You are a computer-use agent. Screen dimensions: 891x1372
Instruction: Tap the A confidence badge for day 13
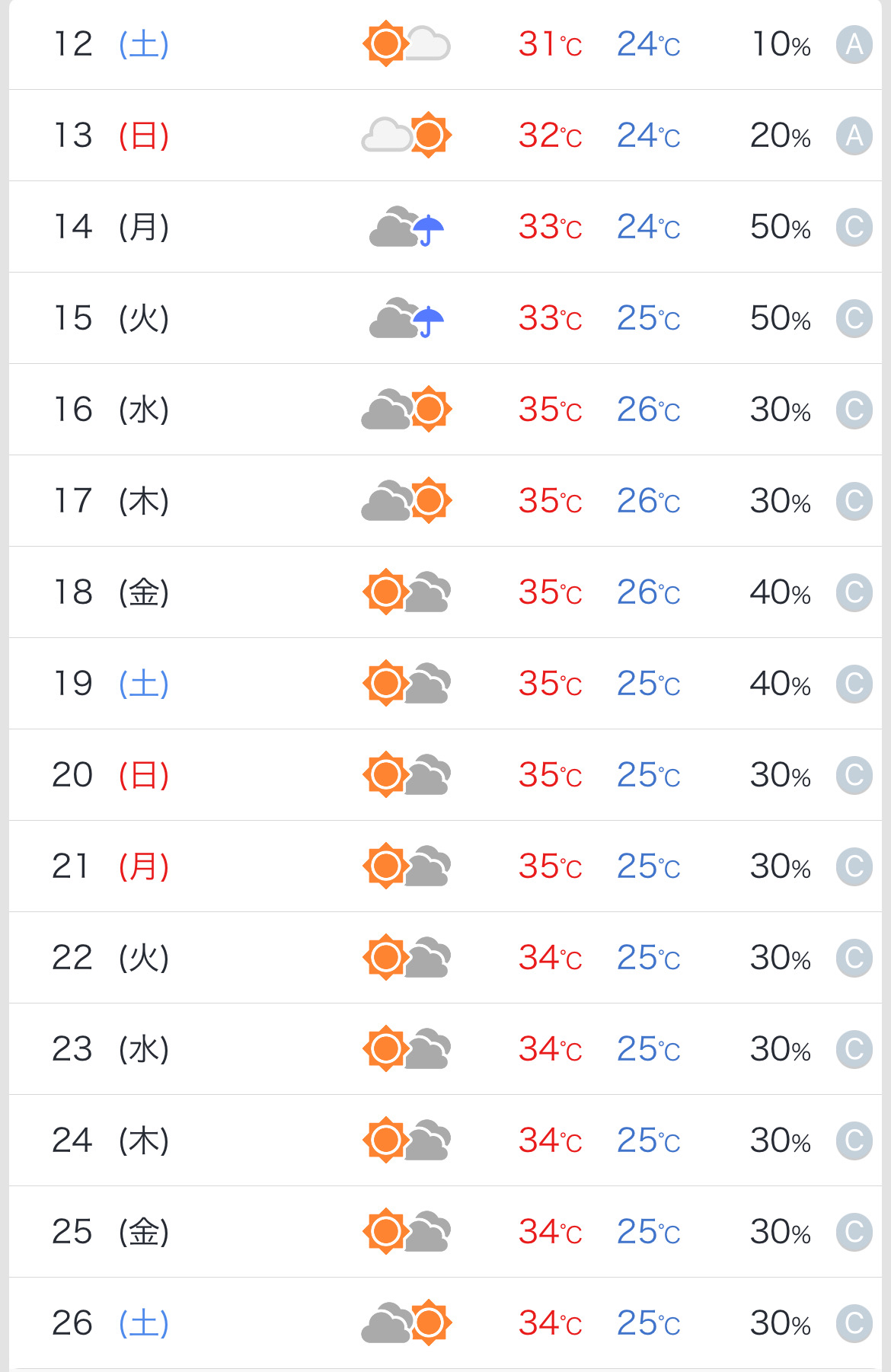click(854, 136)
